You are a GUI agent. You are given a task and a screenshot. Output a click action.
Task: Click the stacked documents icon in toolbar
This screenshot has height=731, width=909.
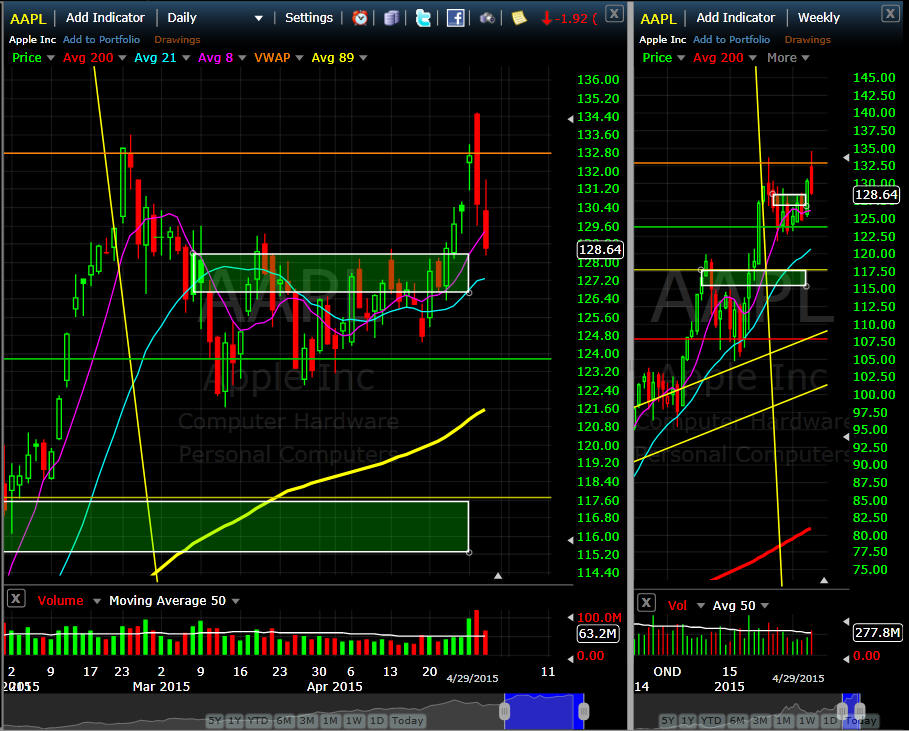click(x=392, y=18)
